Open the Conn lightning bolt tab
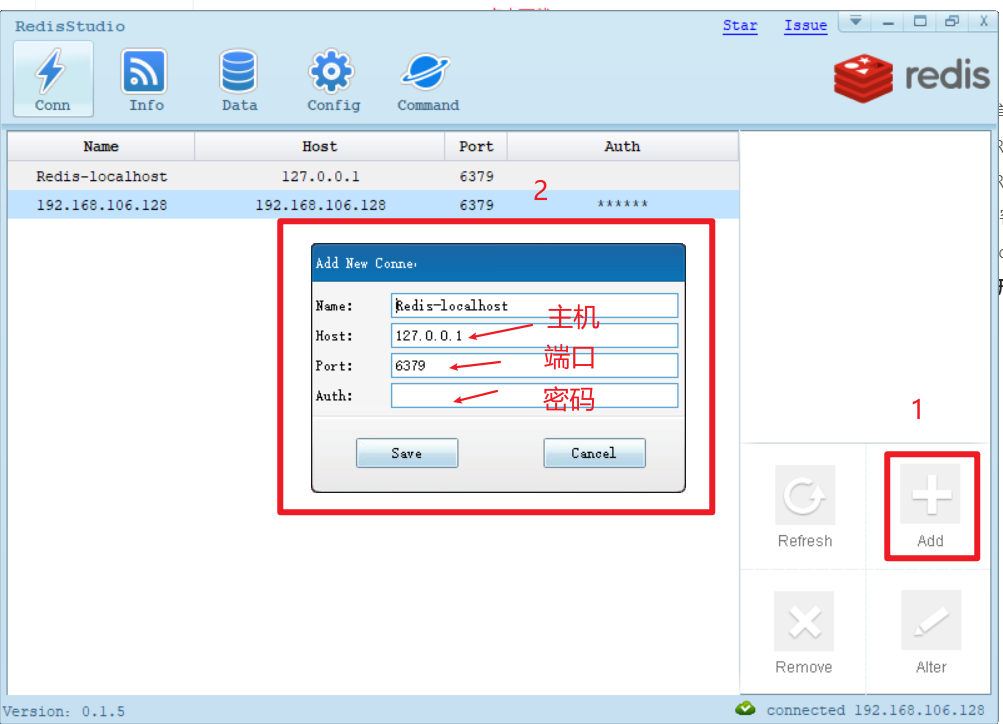Viewport: 1003px width, 724px height. coord(53,79)
